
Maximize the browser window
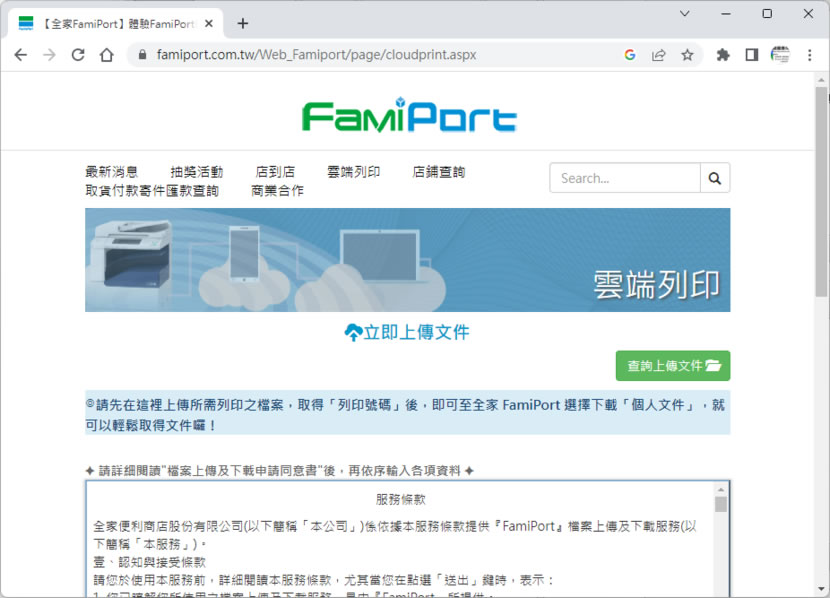pos(767,14)
